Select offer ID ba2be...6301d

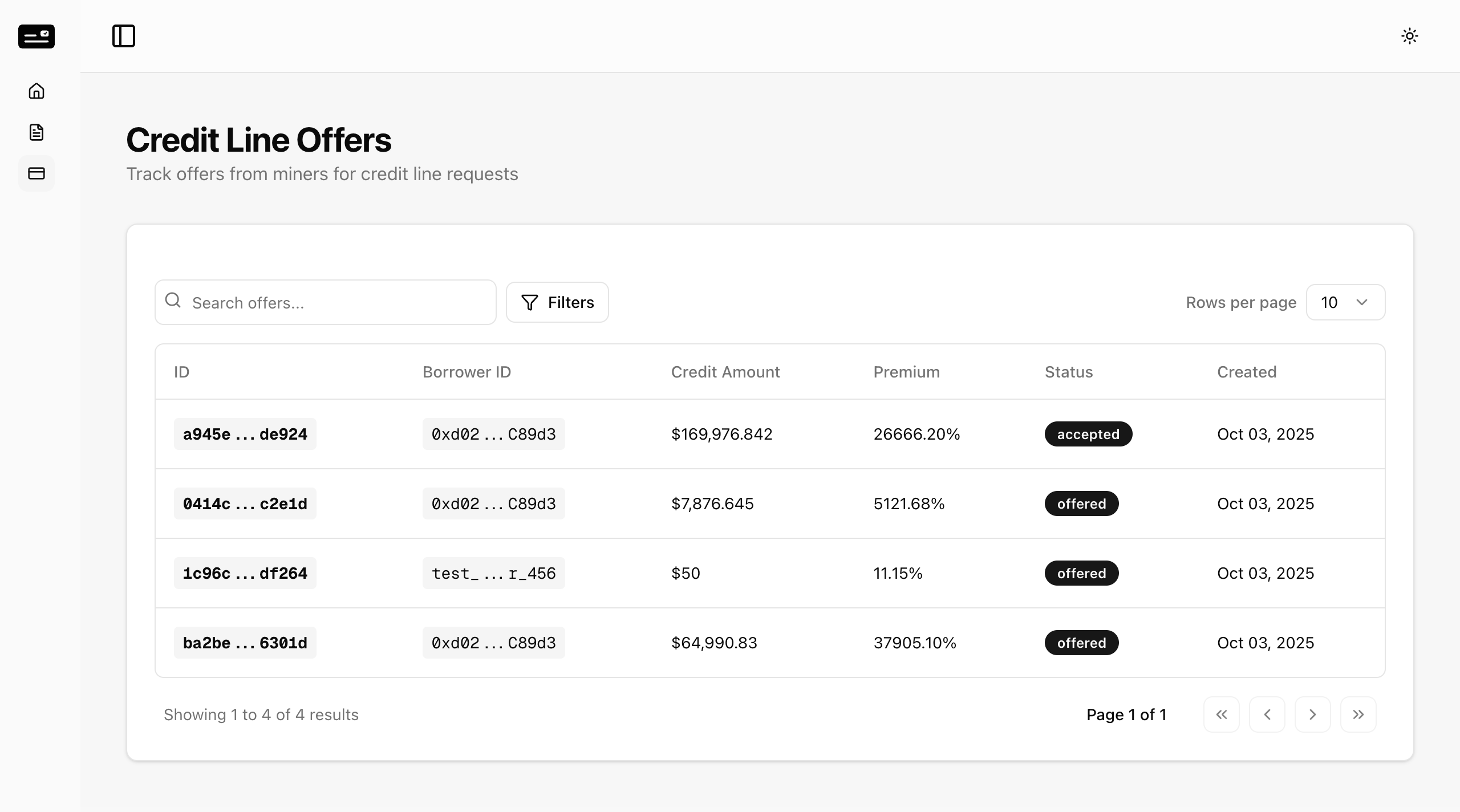245,643
